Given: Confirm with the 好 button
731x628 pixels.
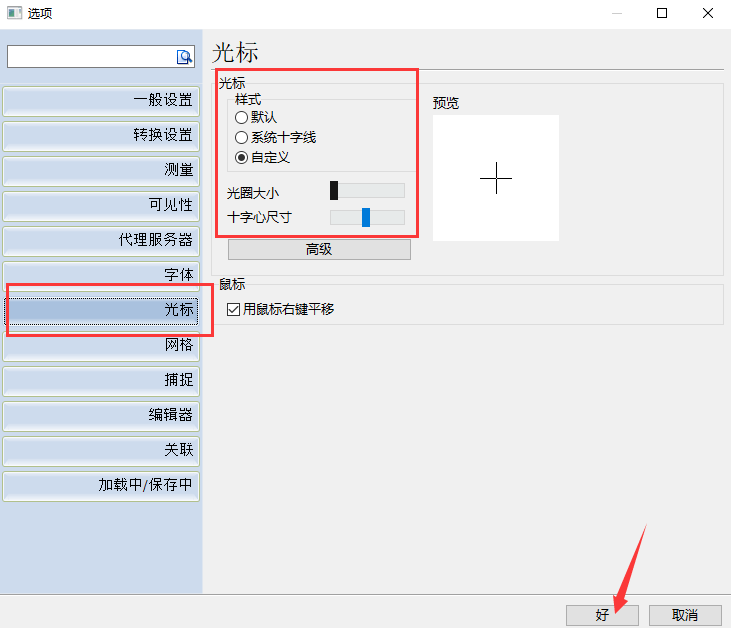Looking at the screenshot, I should 602,615.
